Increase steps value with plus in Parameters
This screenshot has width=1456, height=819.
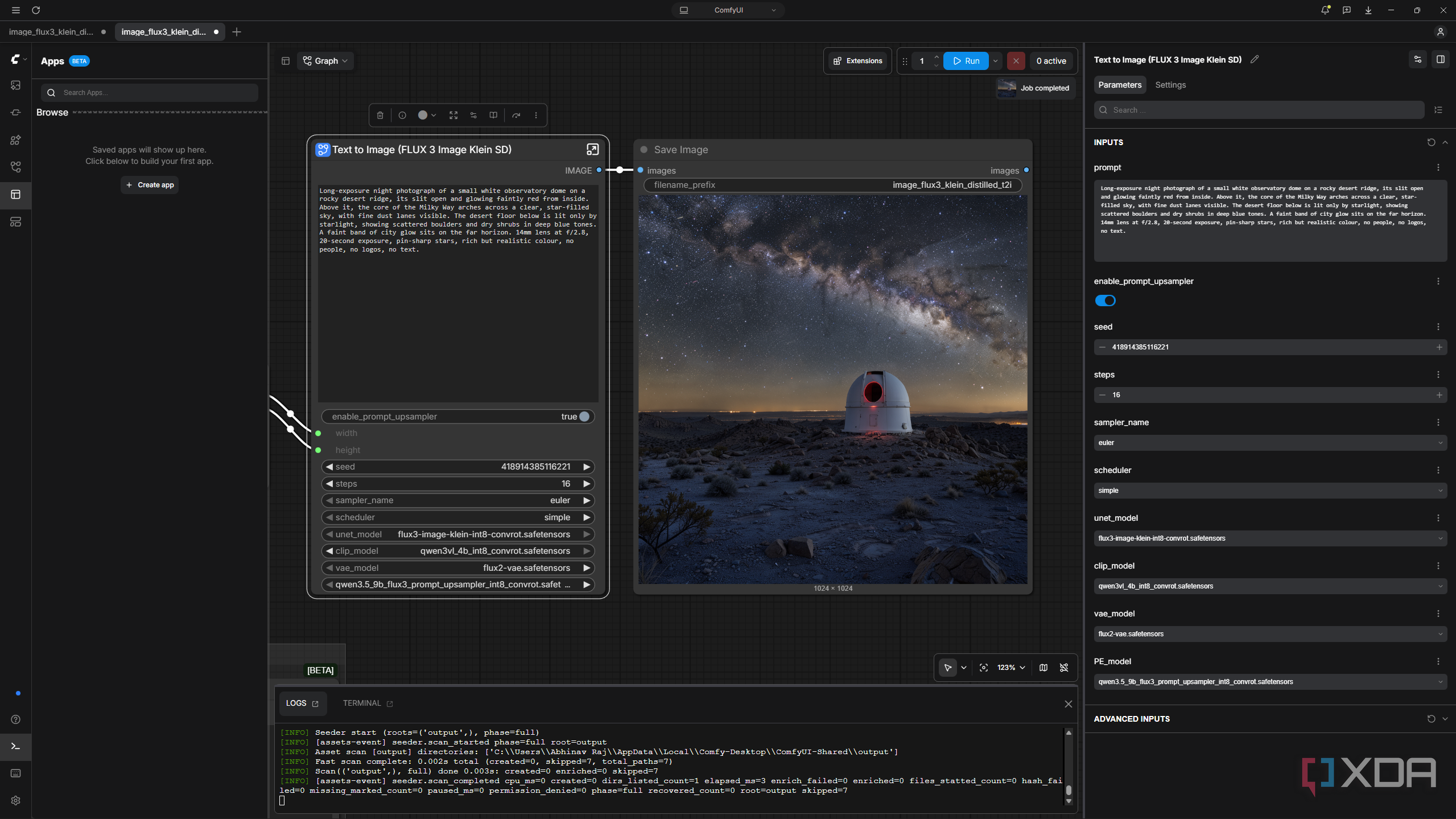[1439, 395]
